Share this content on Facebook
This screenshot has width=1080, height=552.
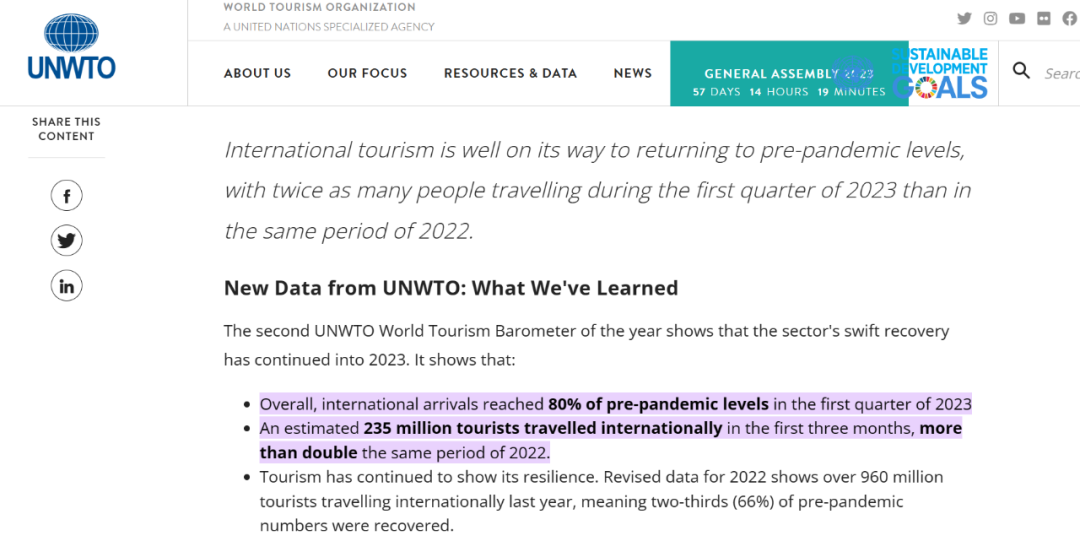tap(67, 196)
